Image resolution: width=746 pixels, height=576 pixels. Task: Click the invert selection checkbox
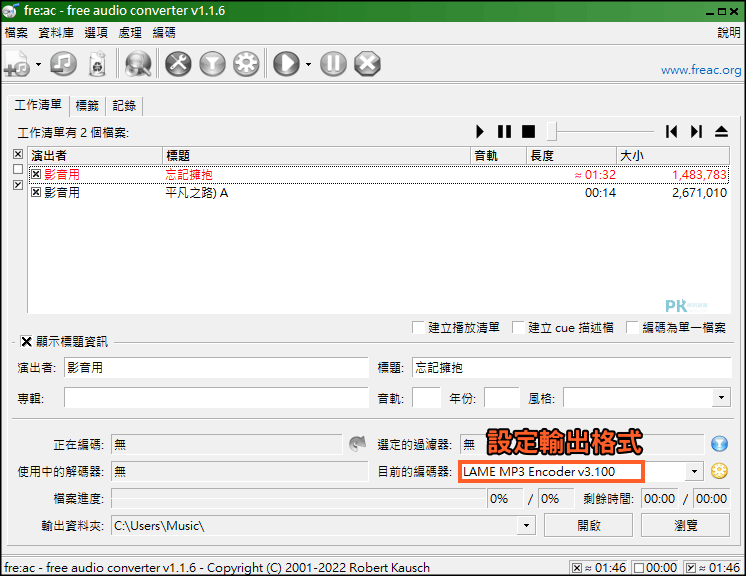(18, 185)
